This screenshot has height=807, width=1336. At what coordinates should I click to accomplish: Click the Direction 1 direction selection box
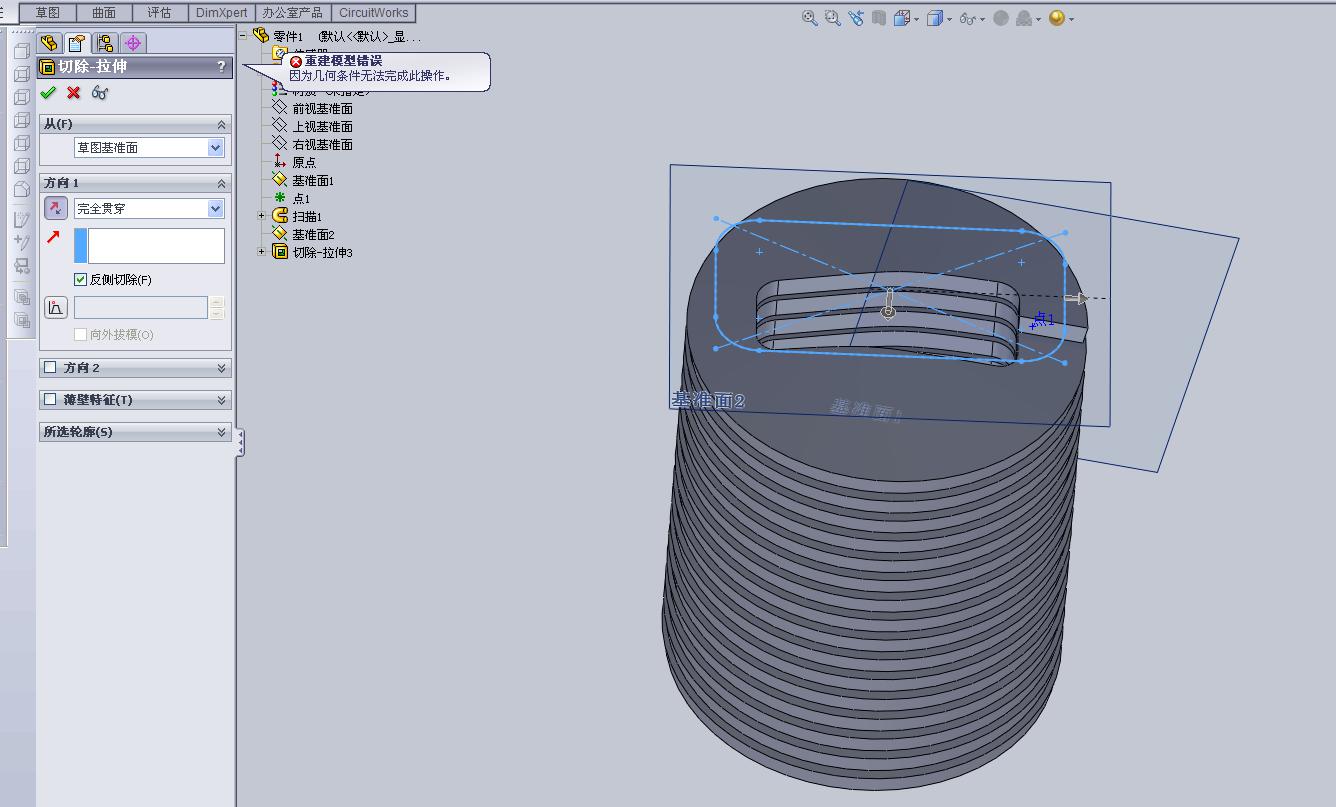tap(156, 246)
